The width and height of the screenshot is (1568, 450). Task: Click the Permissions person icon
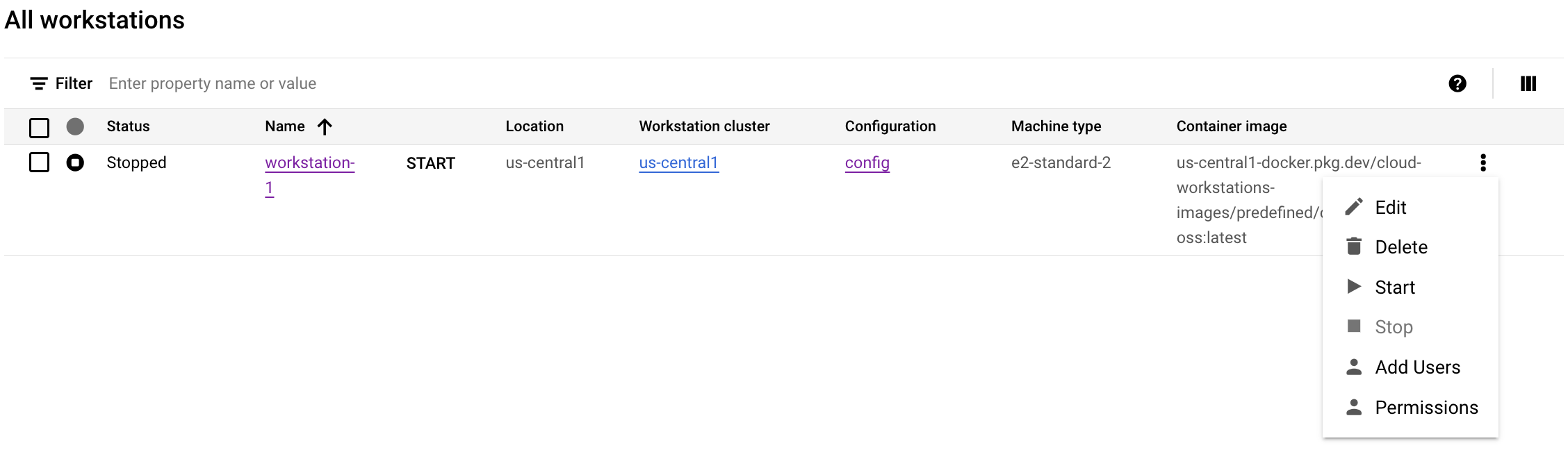[1353, 407]
